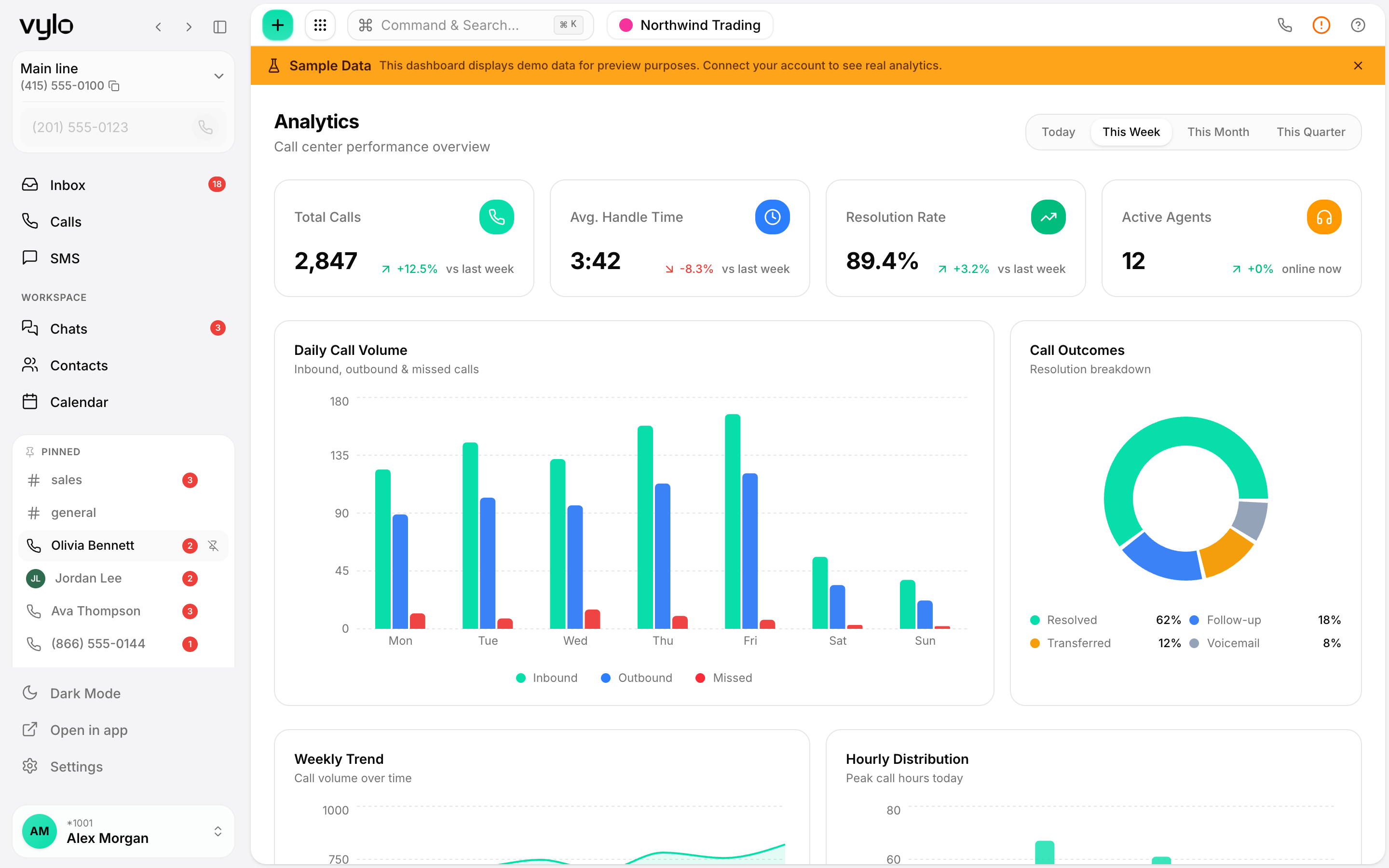This screenshot has width=1389, height=868.
Task: Open the orange alert notification icon
Action: click(1321, 25)
